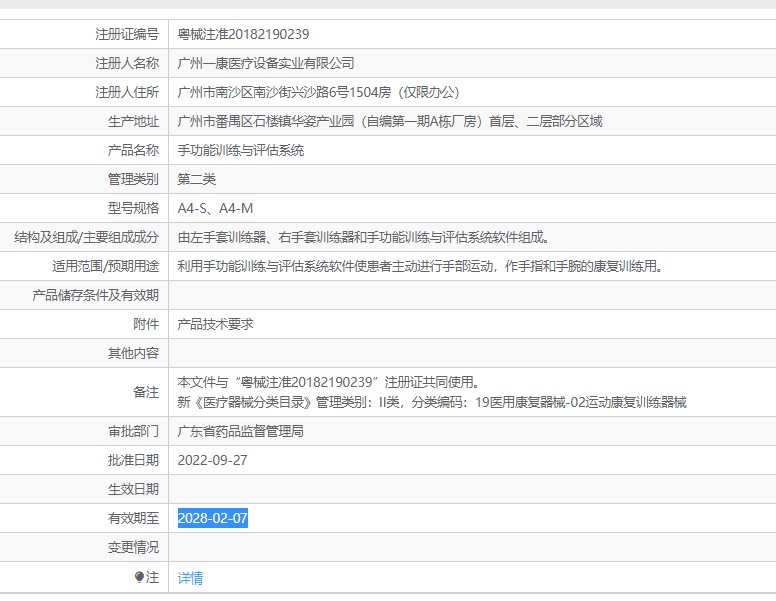The image size is (776, 601).
Task: Click approval date 2022-09-27
Action: coord(212,460)
